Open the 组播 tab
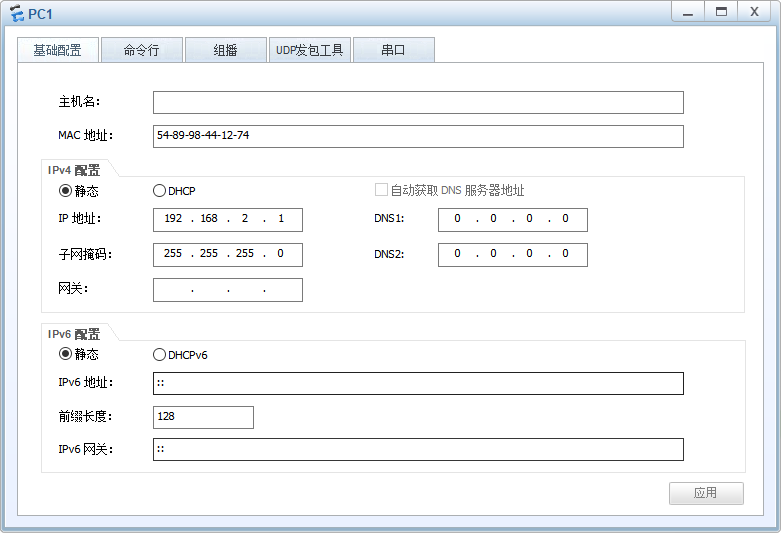Image resolution: width=781 pixels, height=533 pixels. point(226,50)
